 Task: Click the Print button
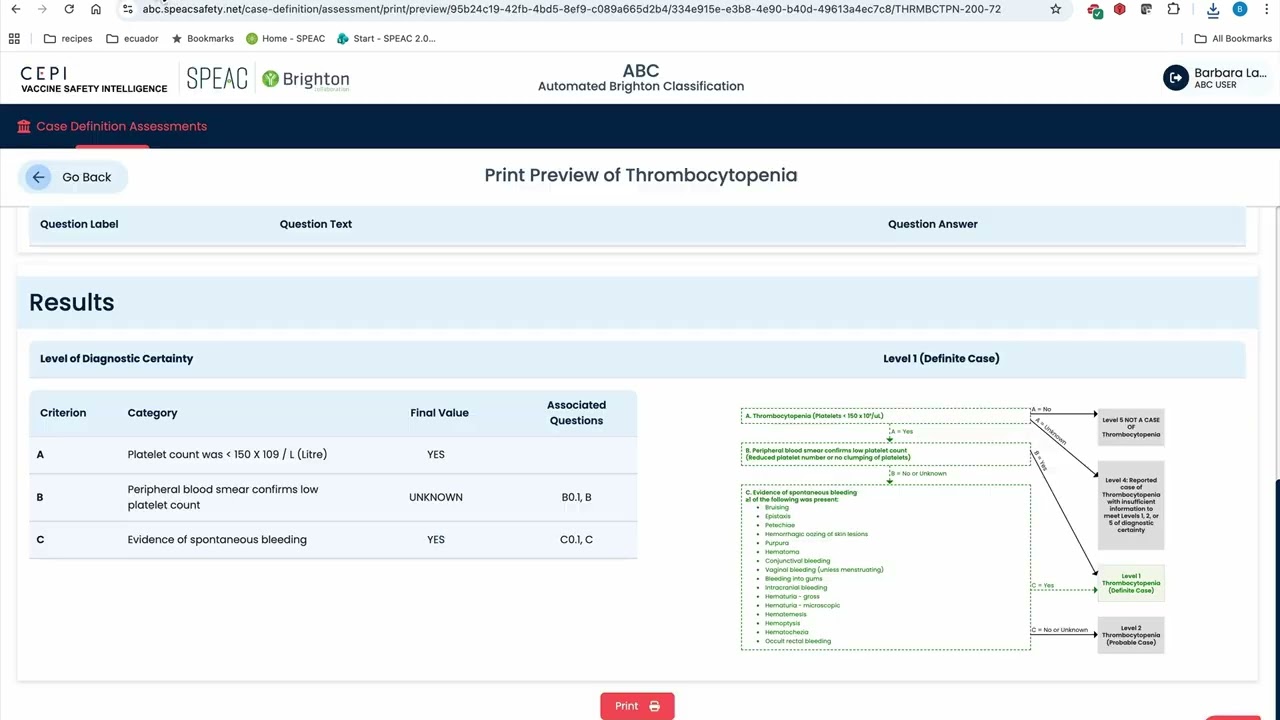(x=637, y=706)
